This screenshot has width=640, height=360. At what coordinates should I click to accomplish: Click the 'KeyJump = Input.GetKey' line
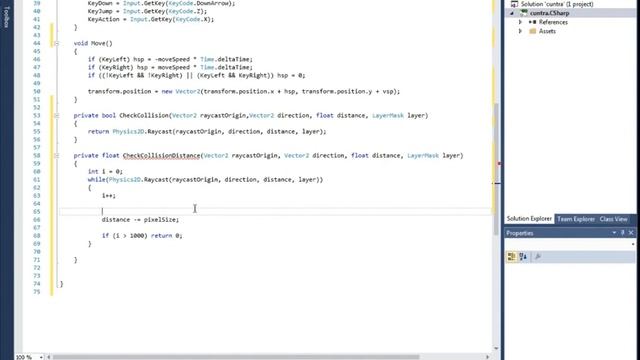point(147,11)
